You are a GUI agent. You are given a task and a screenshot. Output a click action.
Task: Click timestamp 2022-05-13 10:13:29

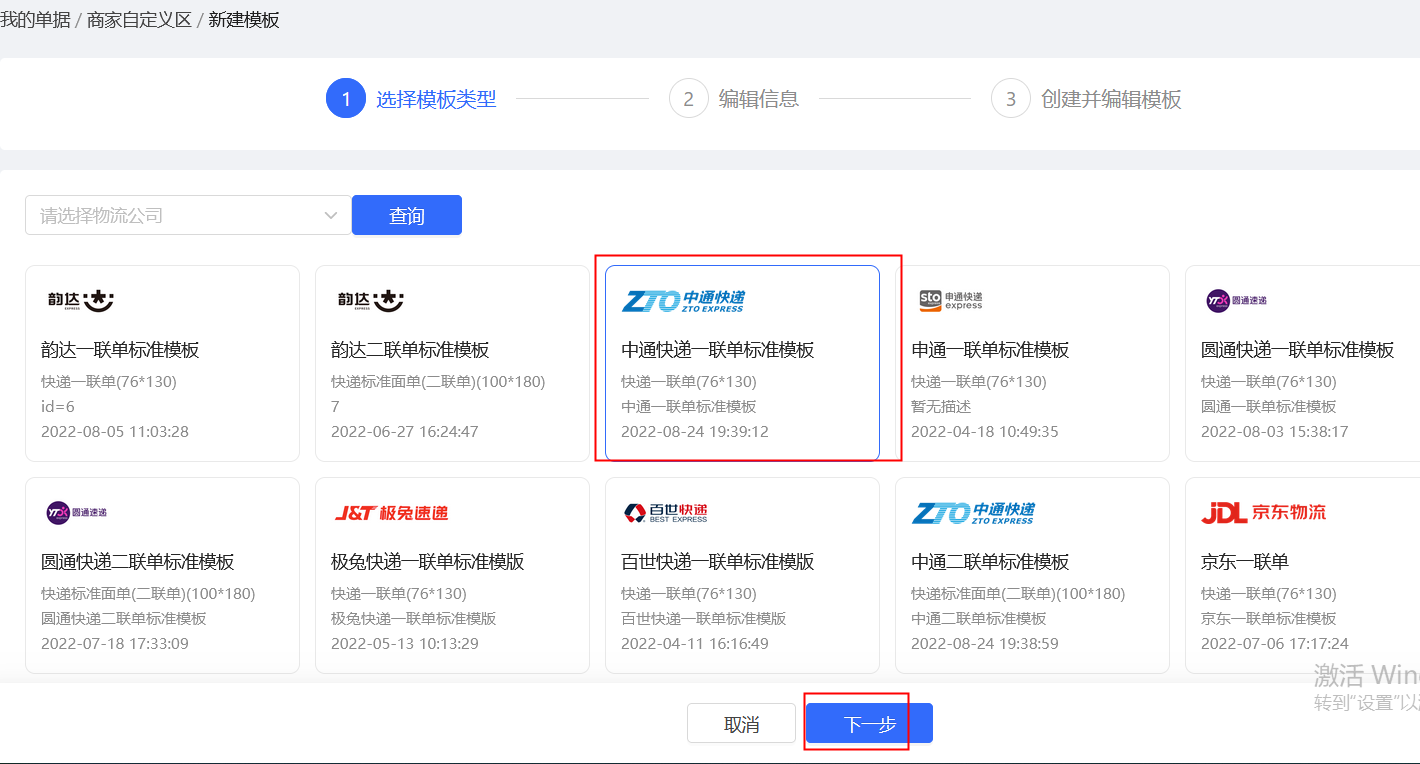[405, 644]
